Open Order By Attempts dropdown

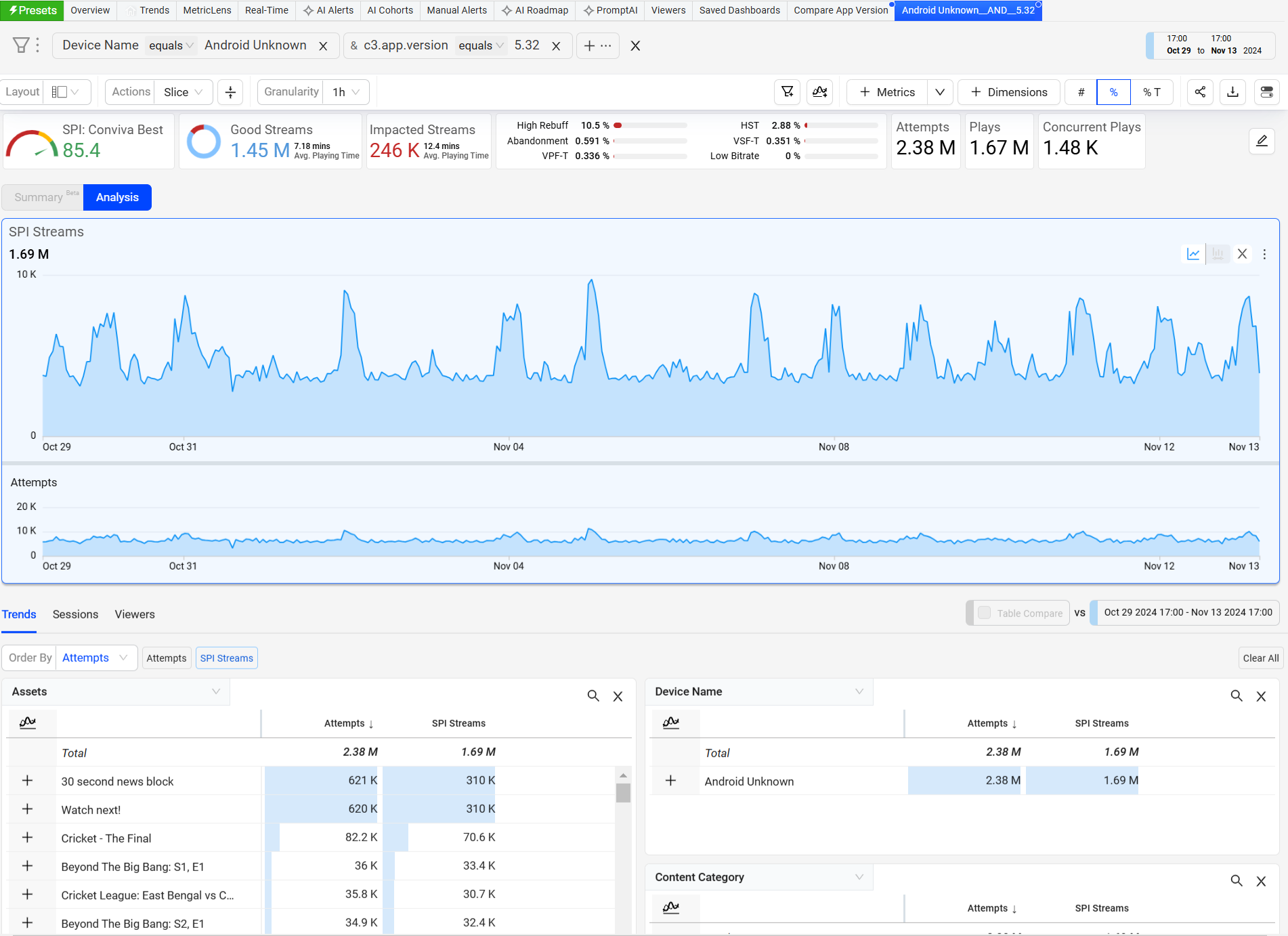pyautogui.click(x=95, y=658)
